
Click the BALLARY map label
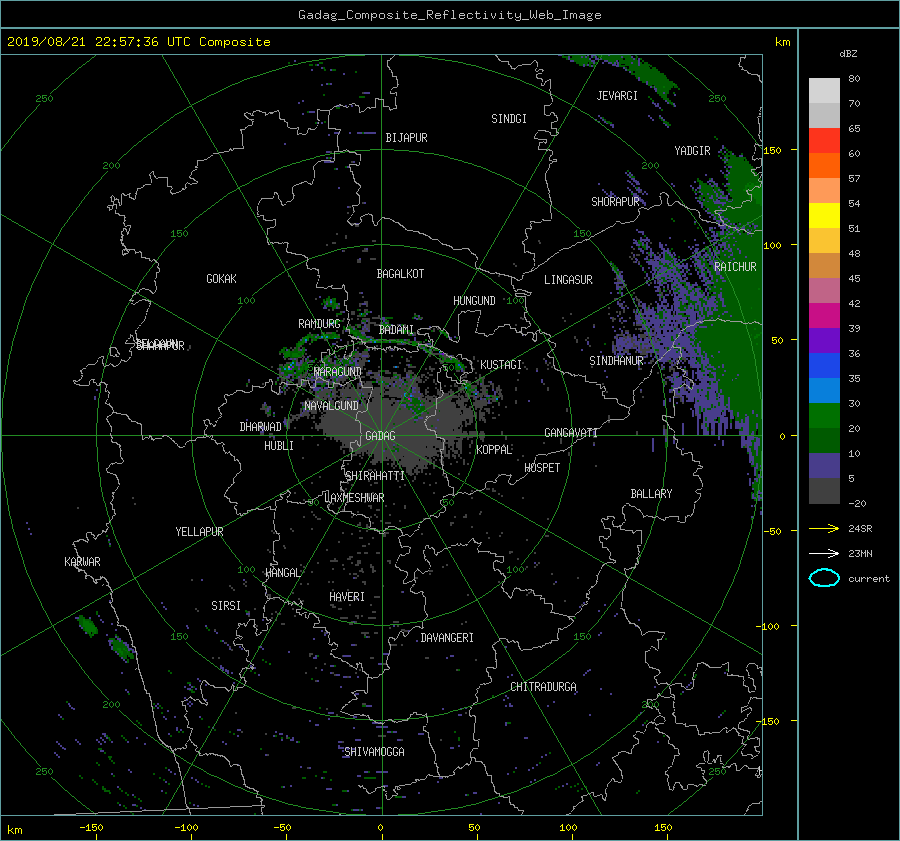tap(651, 494)
